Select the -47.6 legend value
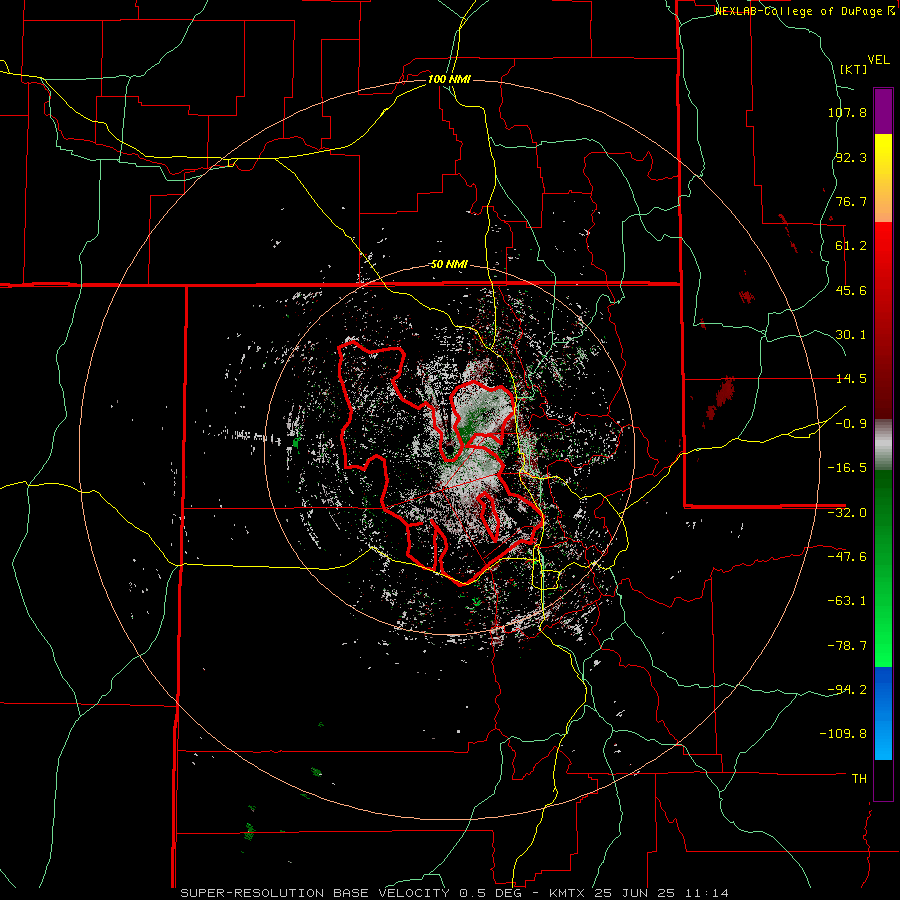This screenshot has height=900, width=900. coord(847,557)
